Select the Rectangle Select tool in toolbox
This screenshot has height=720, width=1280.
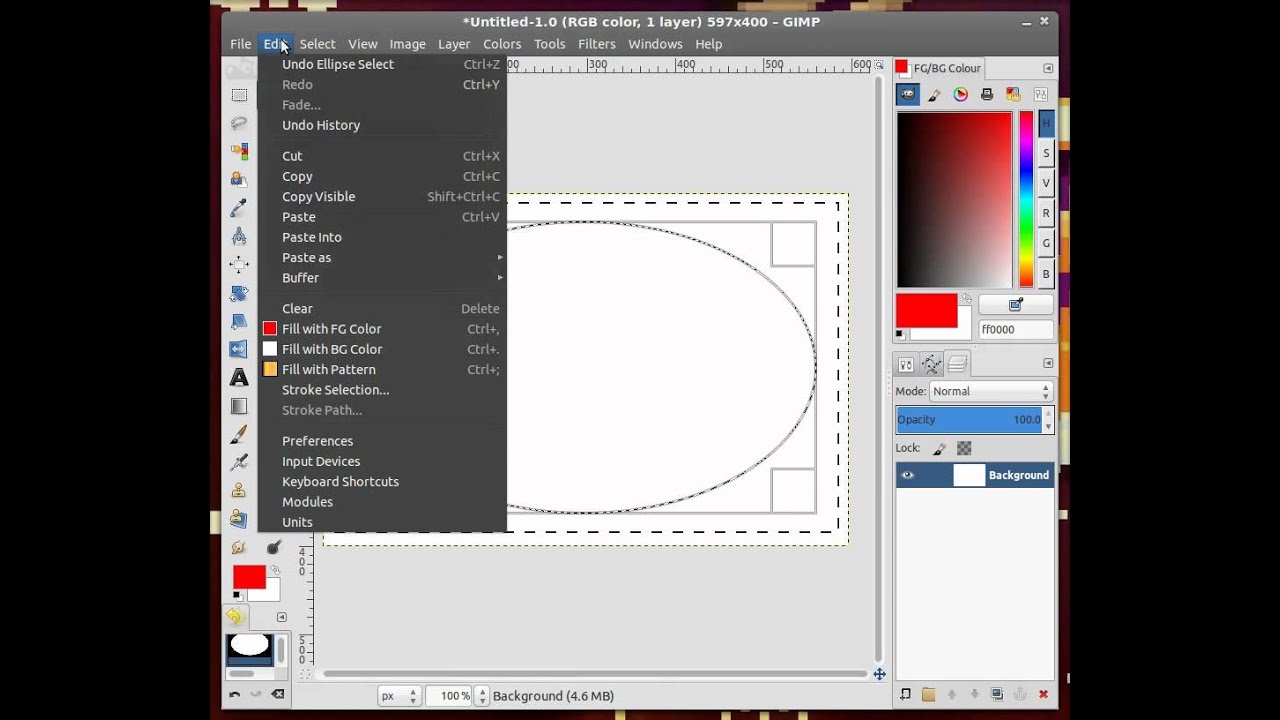pyautogui.click(x=239, y=95)
